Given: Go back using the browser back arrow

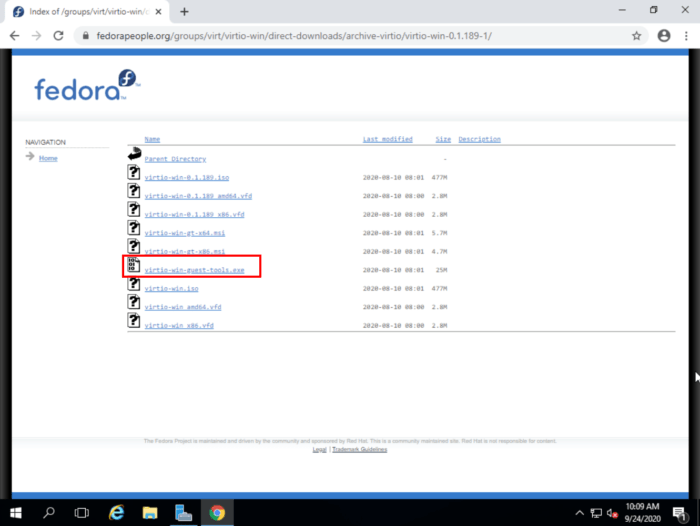Looking at the screenshot, I should pyautogui.click(x=14, y=36).
